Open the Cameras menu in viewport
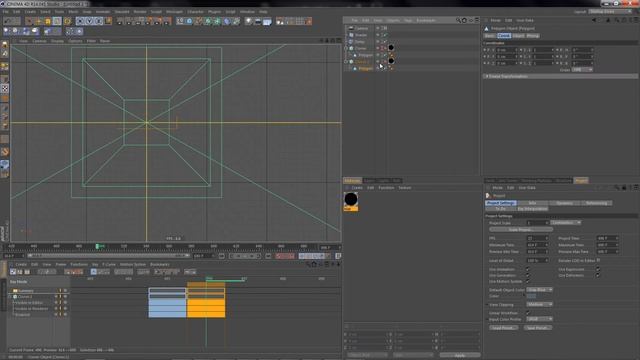 39,41
